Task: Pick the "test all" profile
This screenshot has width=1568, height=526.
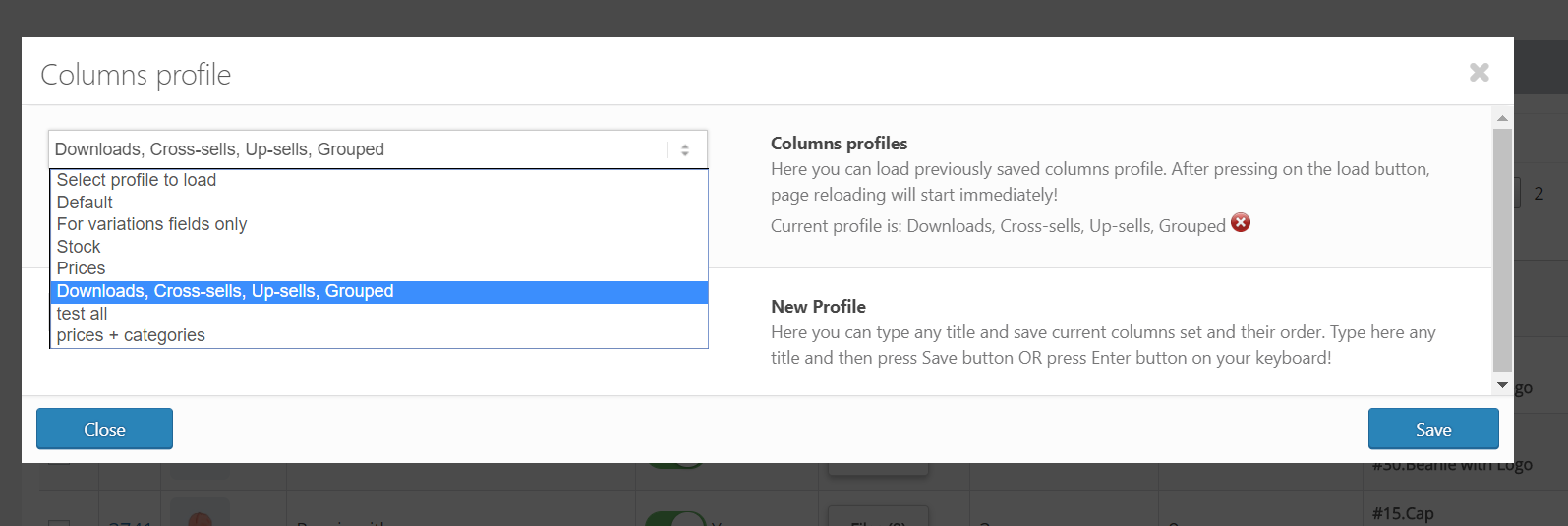Action: click(83, 314)
